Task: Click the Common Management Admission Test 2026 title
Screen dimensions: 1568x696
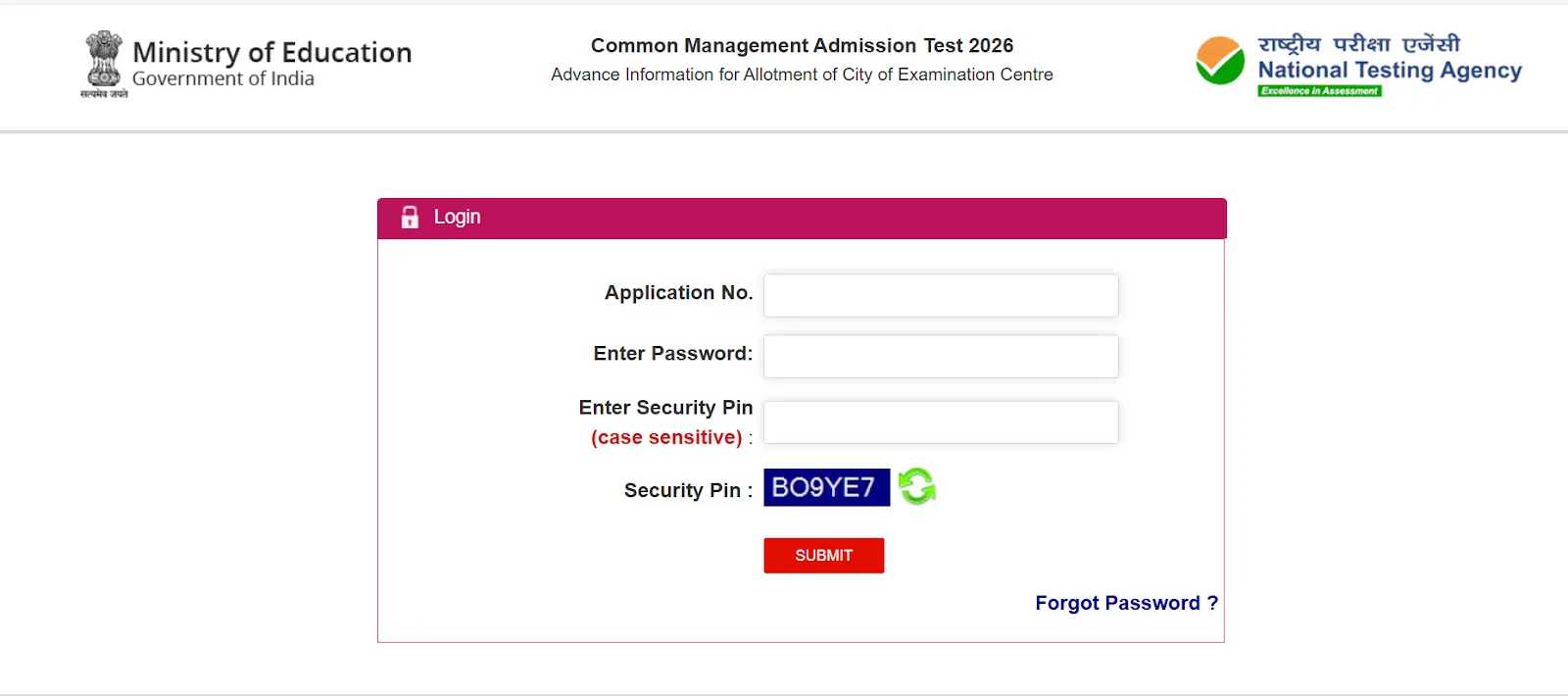Action: click(802, 45)
